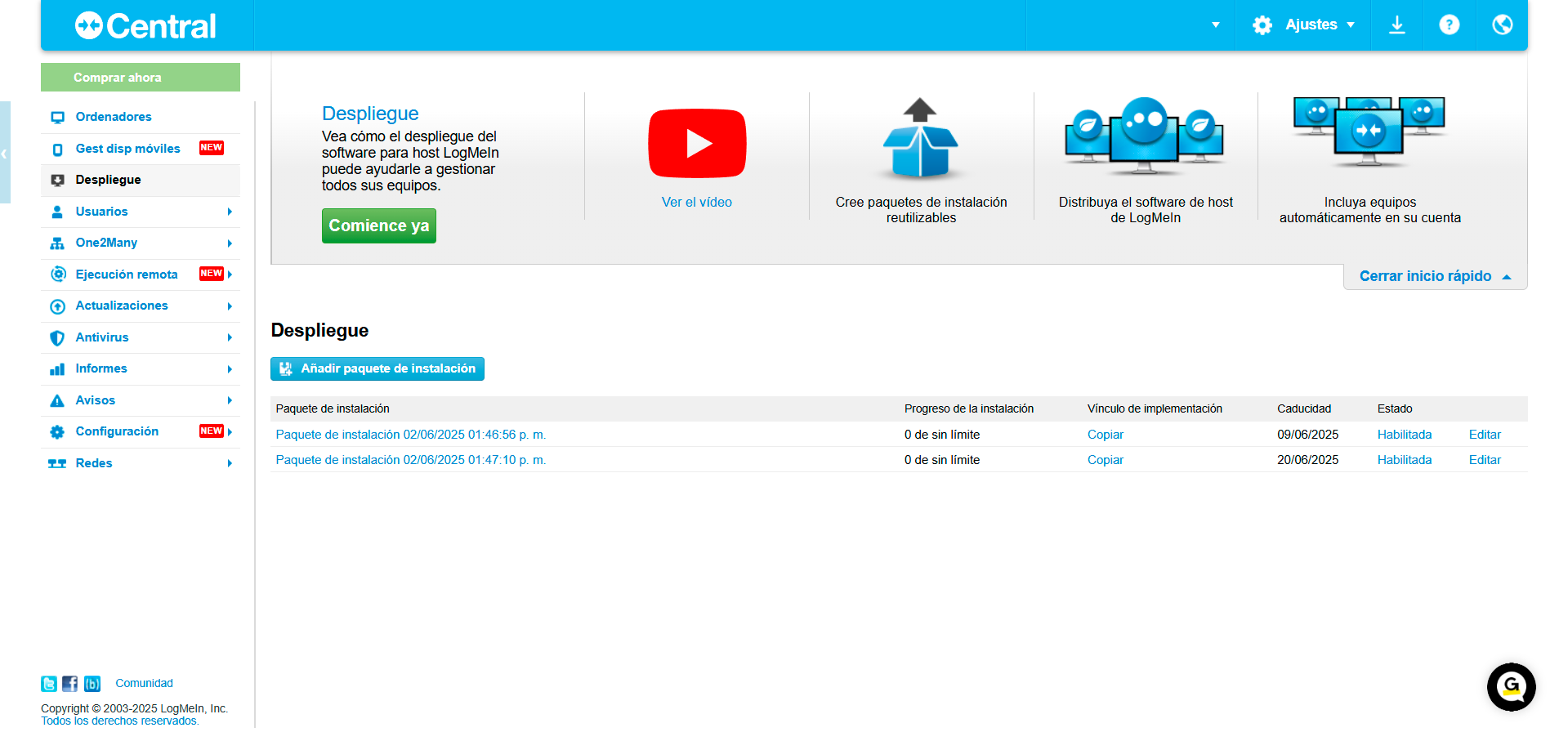Play the YouTube video thumbnail
Viewport: 1568px width, 741px height.
coord(697,144)
